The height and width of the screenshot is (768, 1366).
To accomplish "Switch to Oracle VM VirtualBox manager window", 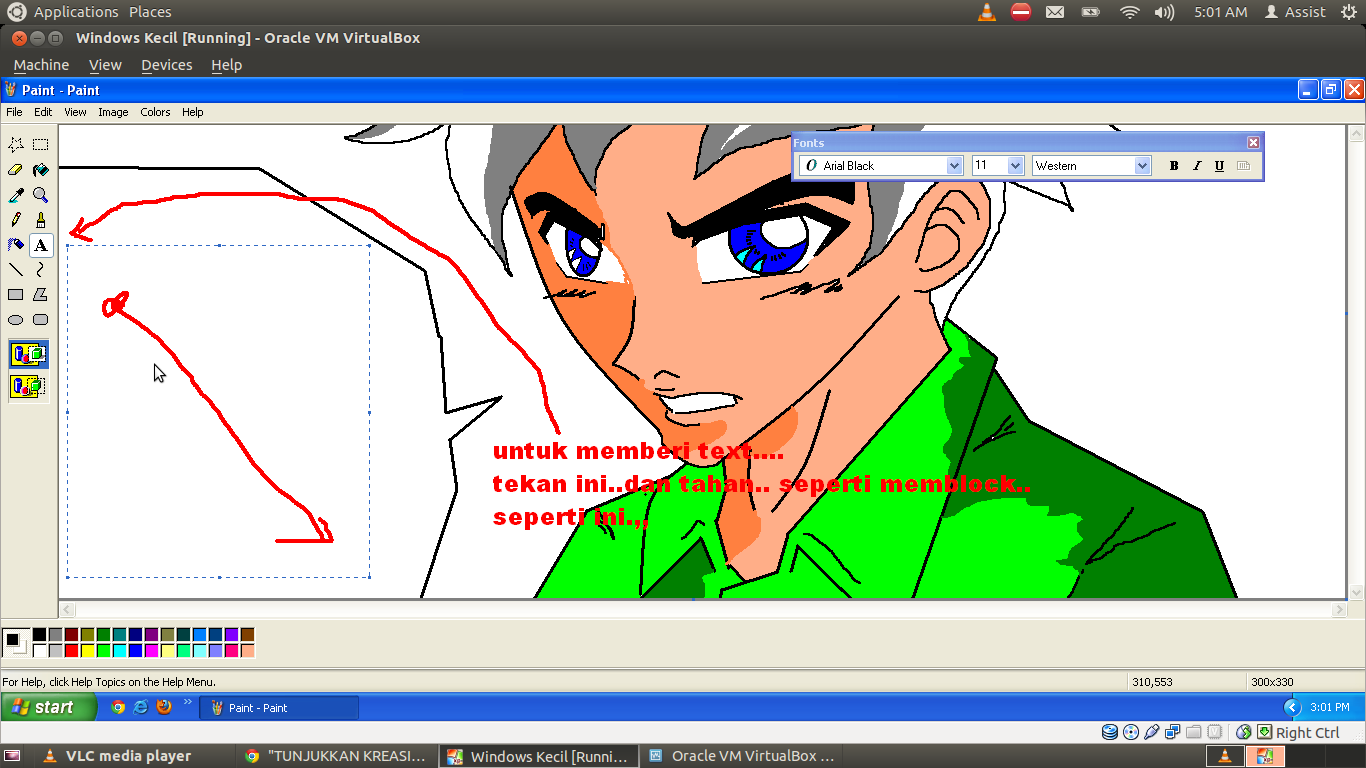I will [741, 756].
